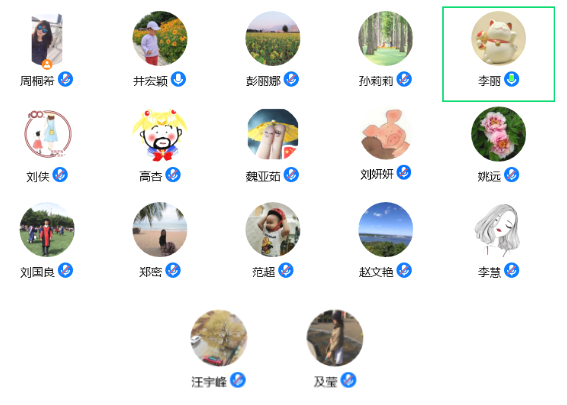Click the participant name 赵文艳
Image resolution: width=567 pixels, height=405 pixels.
tap(376, 272)
